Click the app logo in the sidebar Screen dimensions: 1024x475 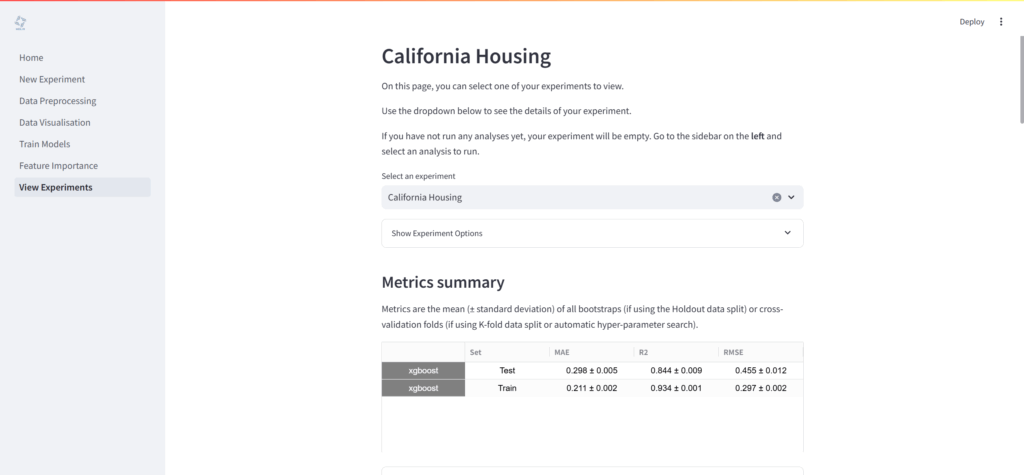point(21,22)
